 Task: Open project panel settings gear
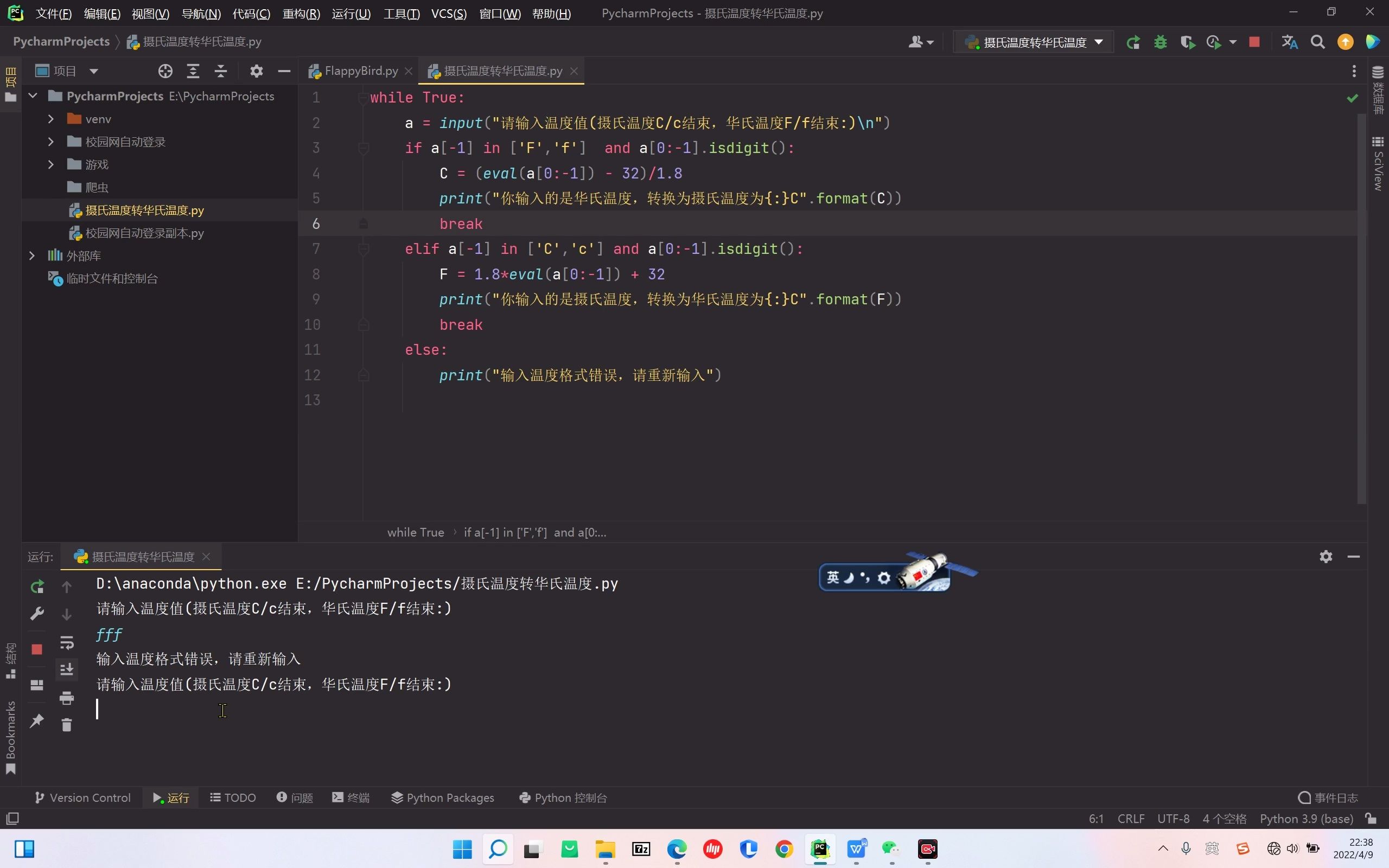click(x=256, y=71)
